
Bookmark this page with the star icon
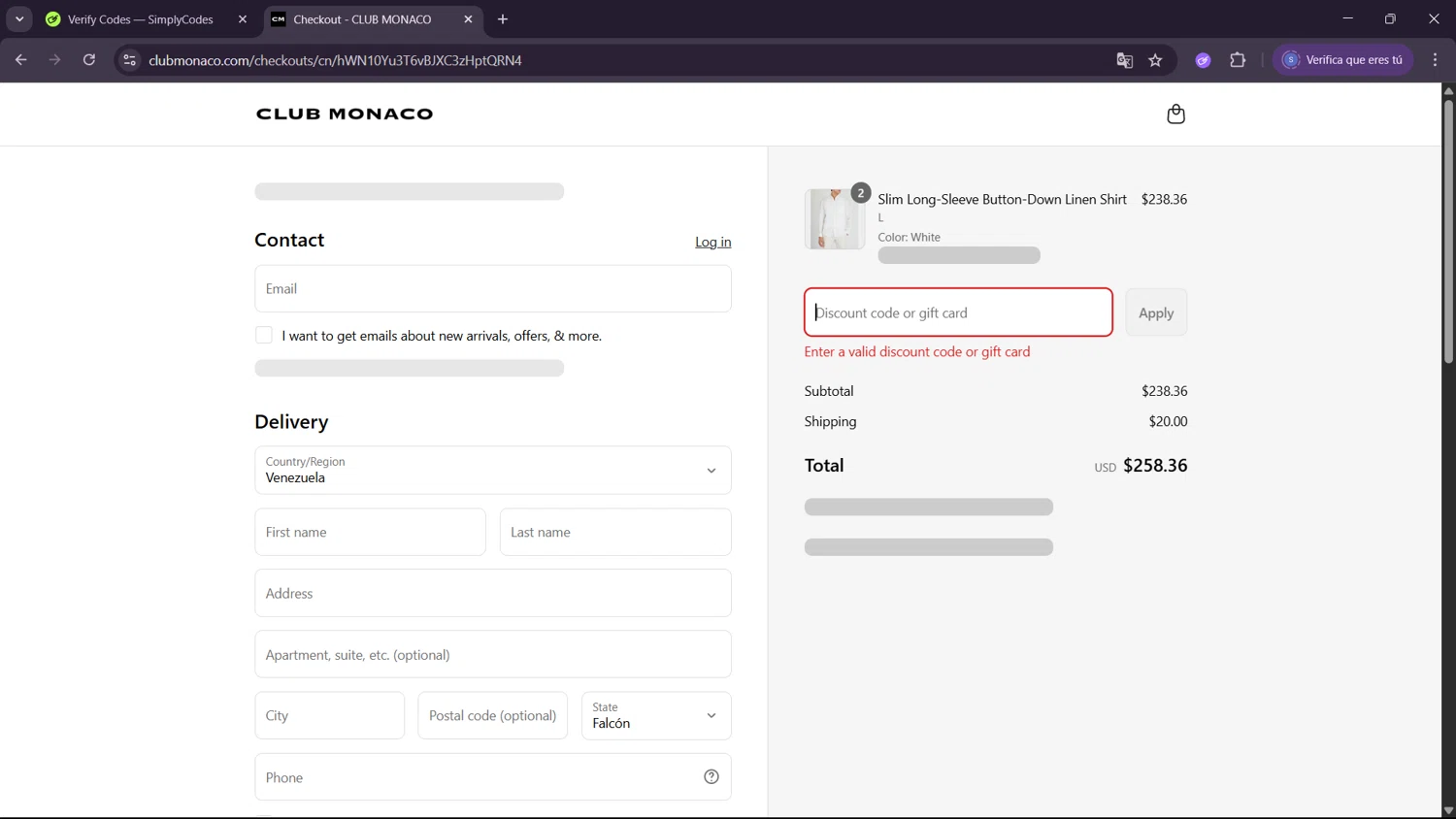click(x=1155, y=60)
